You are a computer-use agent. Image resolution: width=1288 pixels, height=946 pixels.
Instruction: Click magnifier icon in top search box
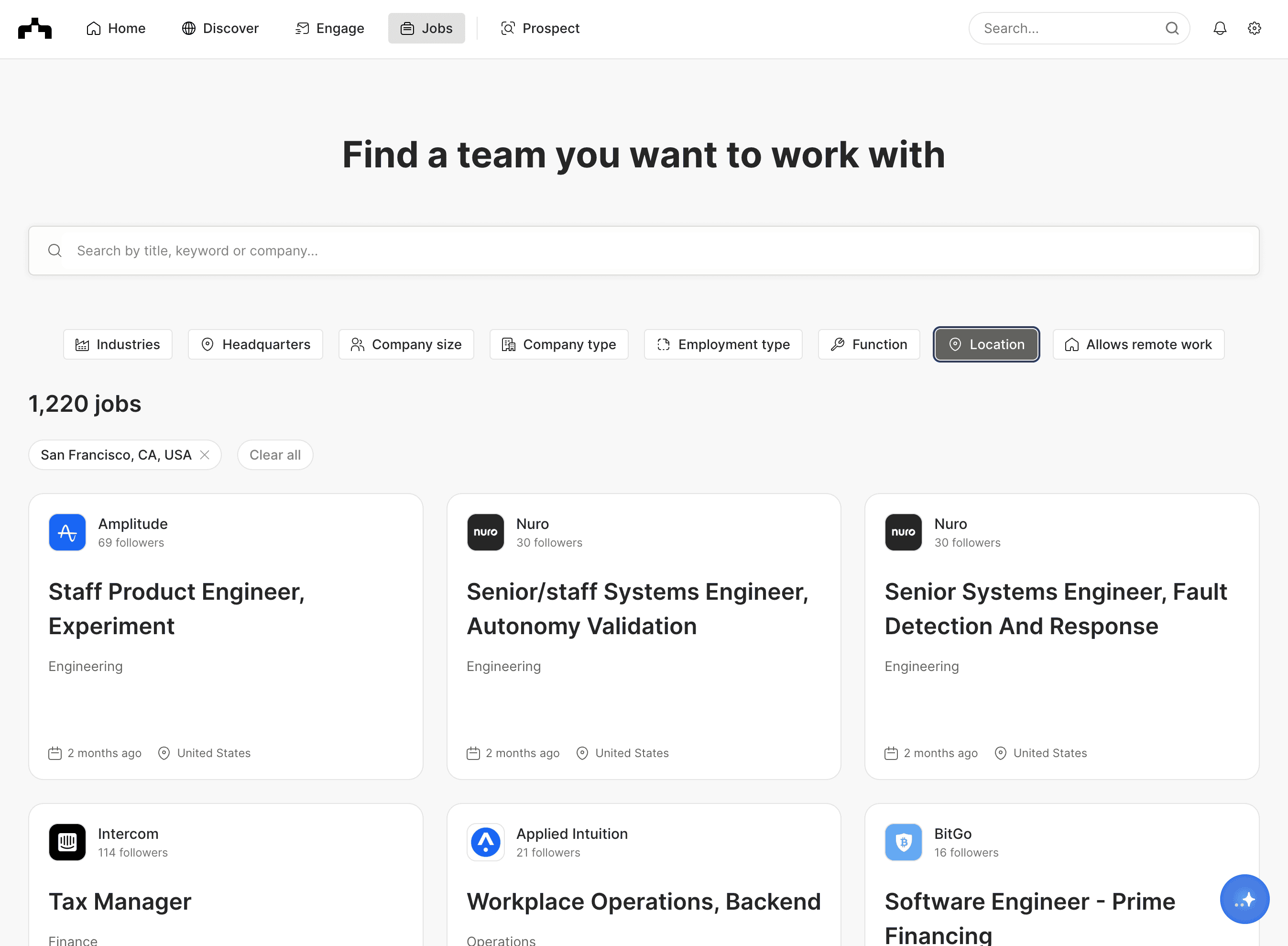tap(1171, 28)
